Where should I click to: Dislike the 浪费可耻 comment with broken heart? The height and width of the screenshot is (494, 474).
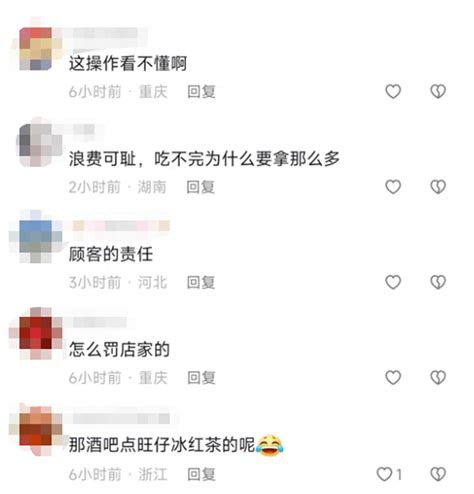(438, 187)
